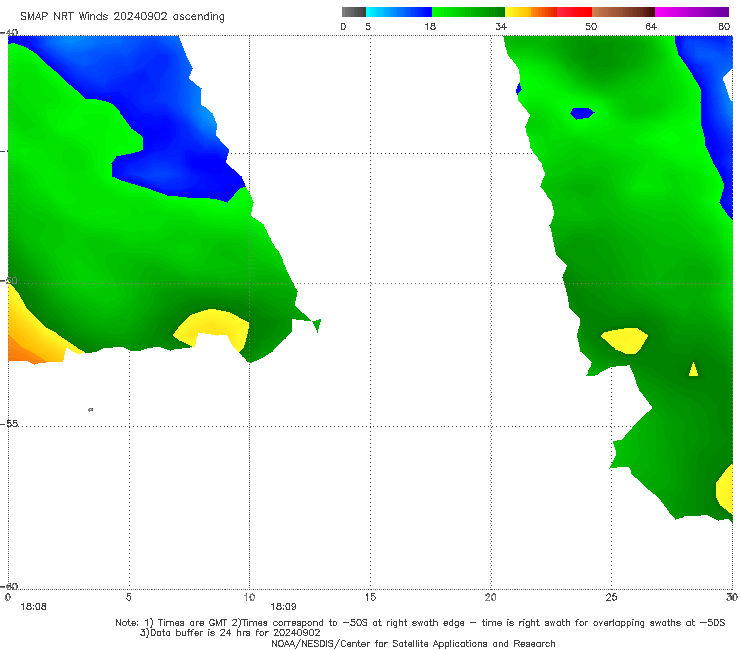This screenshot has height=650, width=740.
Task: Click the green segment of the colorbar
Action: tap(468, 12)
